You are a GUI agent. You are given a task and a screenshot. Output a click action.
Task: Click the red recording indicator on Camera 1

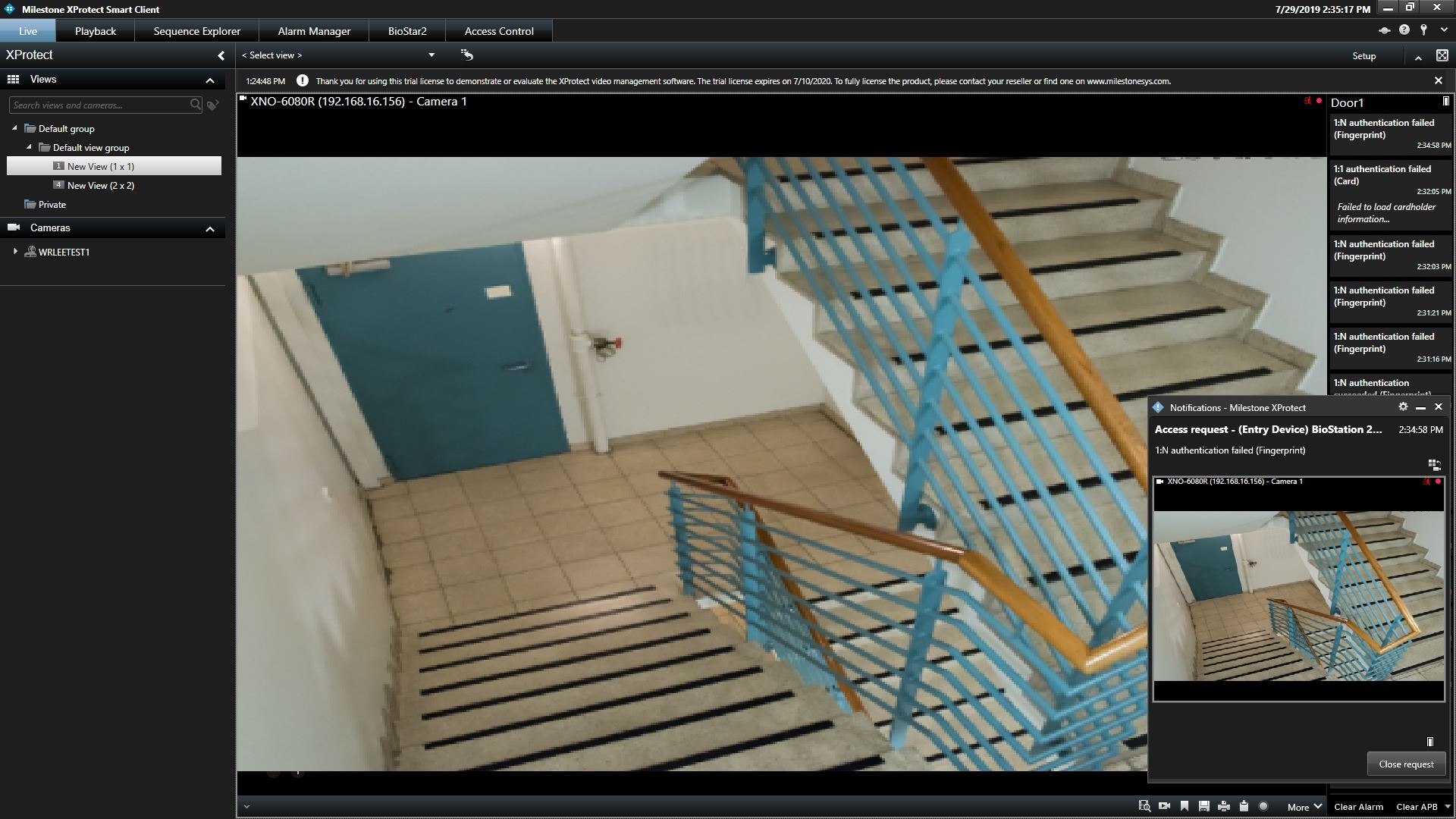click(1319, 100)
